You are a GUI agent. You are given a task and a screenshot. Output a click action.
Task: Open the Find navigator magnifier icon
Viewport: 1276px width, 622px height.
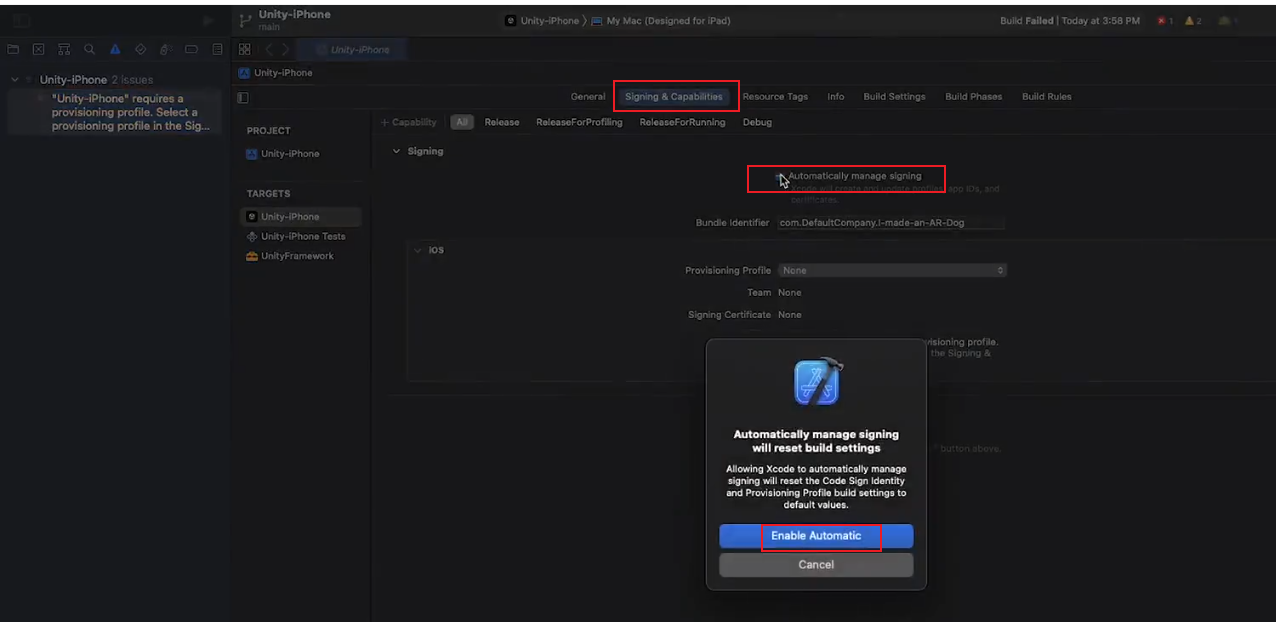coord(89,49)
